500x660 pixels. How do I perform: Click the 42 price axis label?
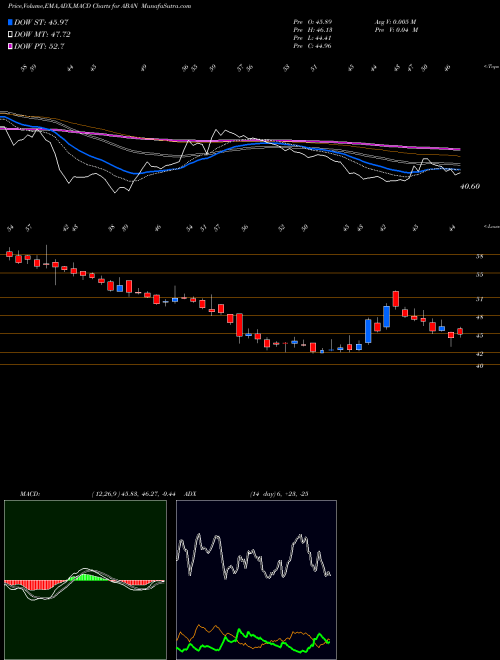pos(479,354)
